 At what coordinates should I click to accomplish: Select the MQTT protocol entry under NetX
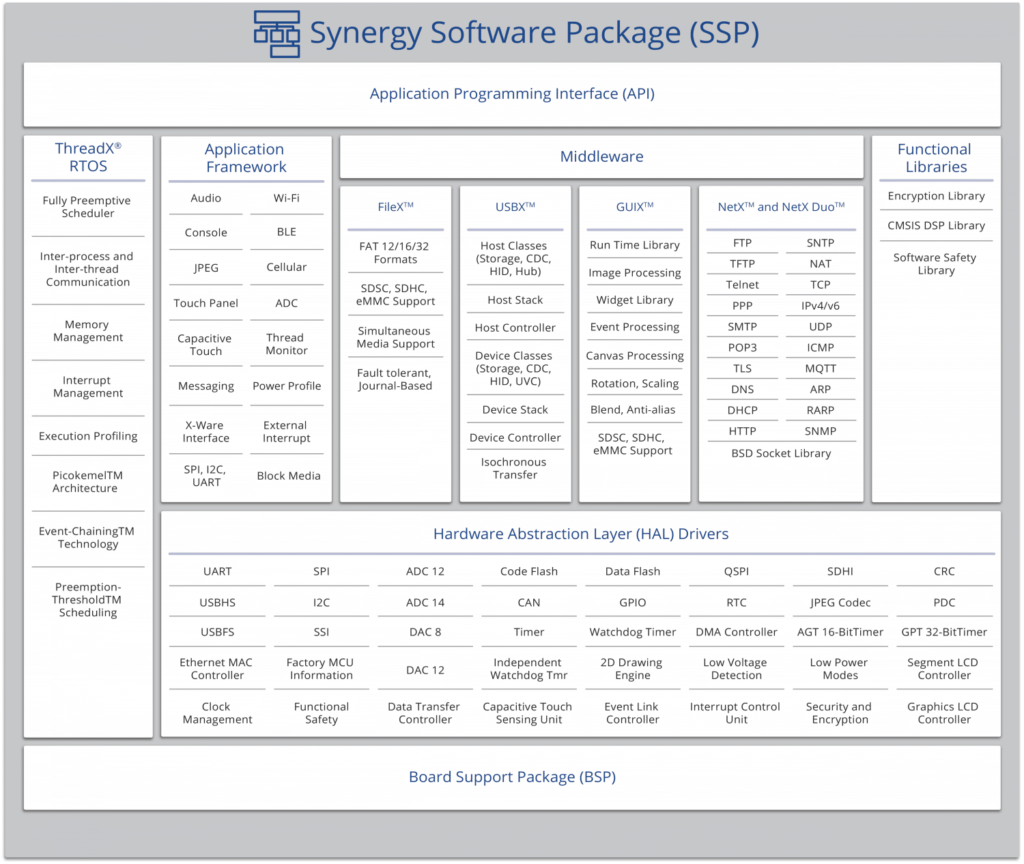(821, 368)
